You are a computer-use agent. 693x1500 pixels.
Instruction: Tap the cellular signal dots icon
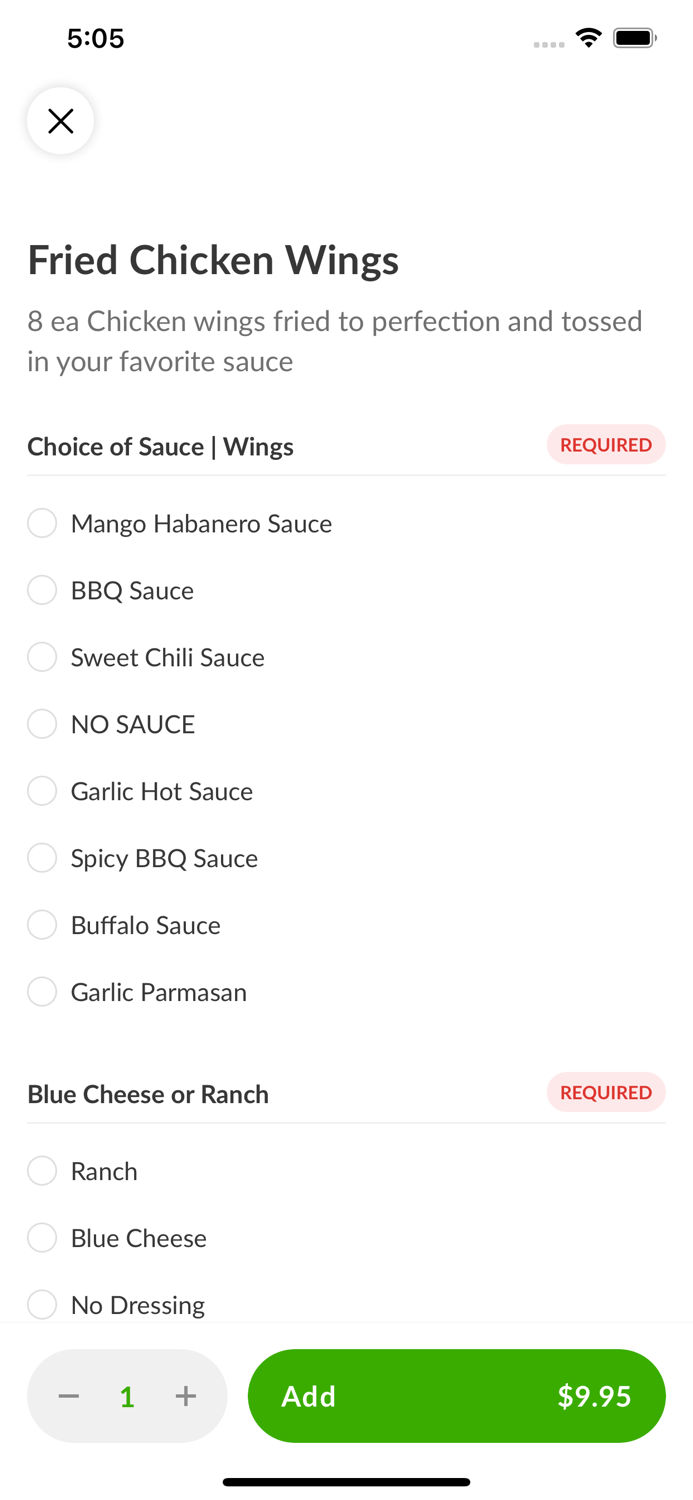pos(549,42)
